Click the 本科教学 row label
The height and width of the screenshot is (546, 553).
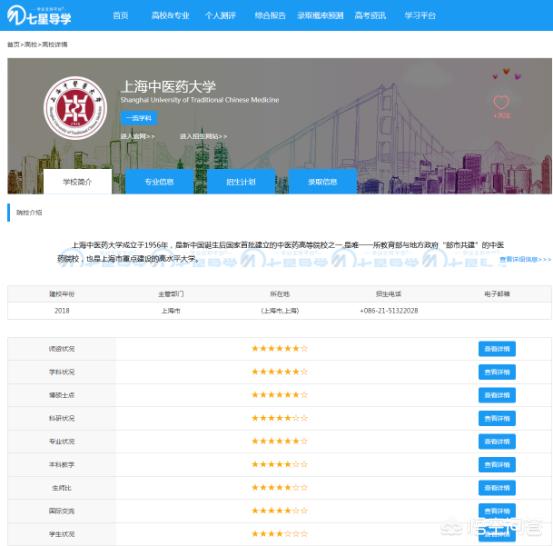click(x=62, y=465)
